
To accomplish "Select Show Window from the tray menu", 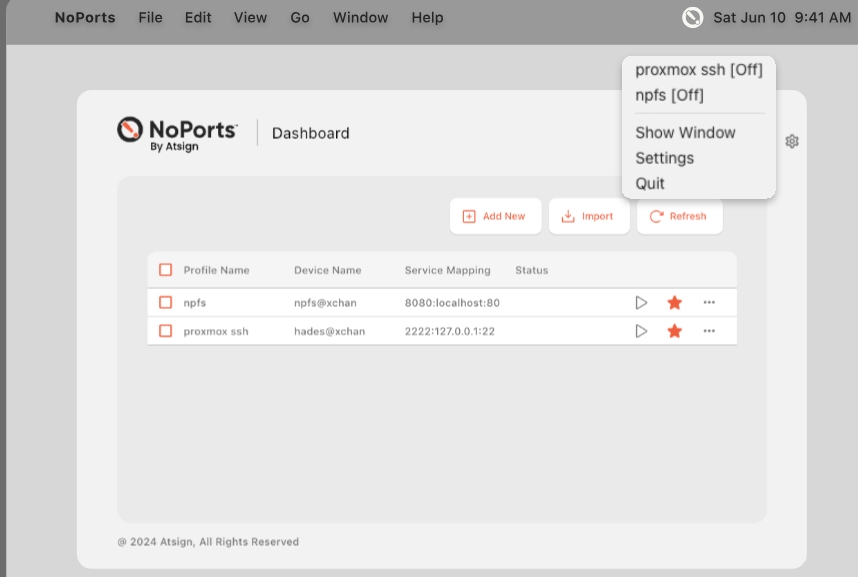I will (x=686, y=132).
